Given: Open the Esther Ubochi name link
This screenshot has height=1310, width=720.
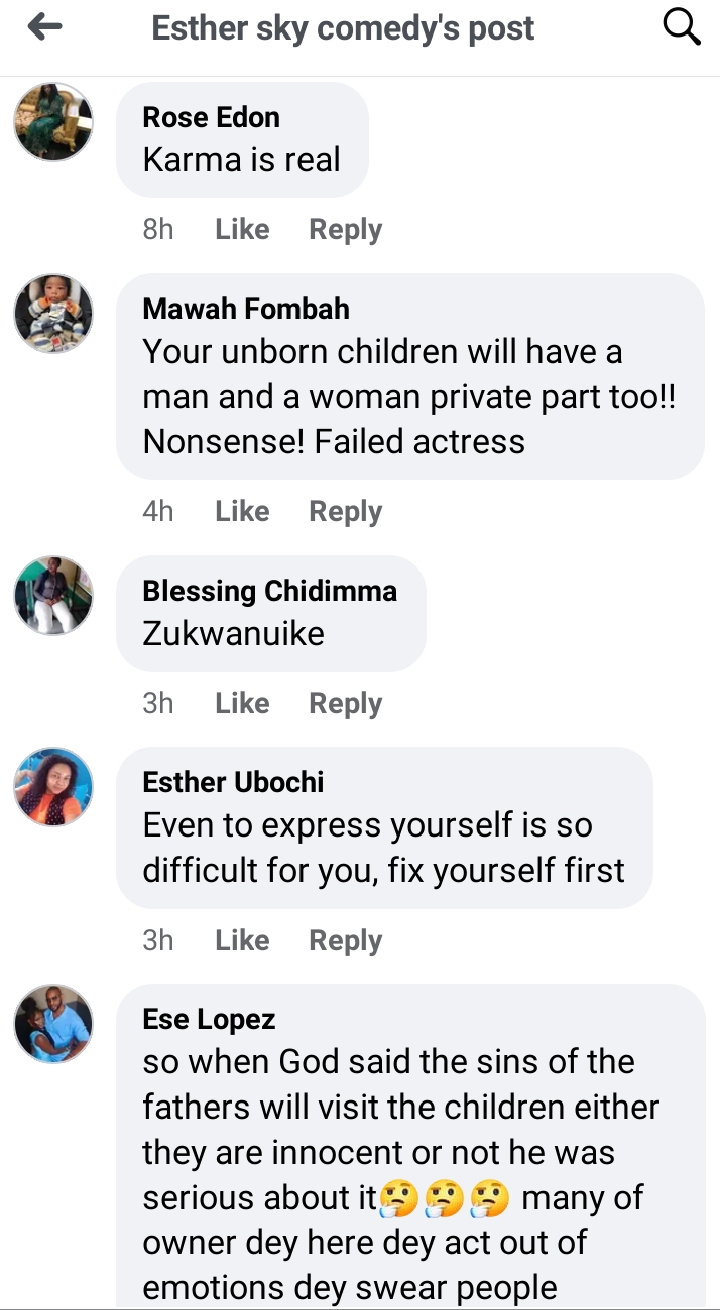Looking at the screenshot, I should pos(233,782).
